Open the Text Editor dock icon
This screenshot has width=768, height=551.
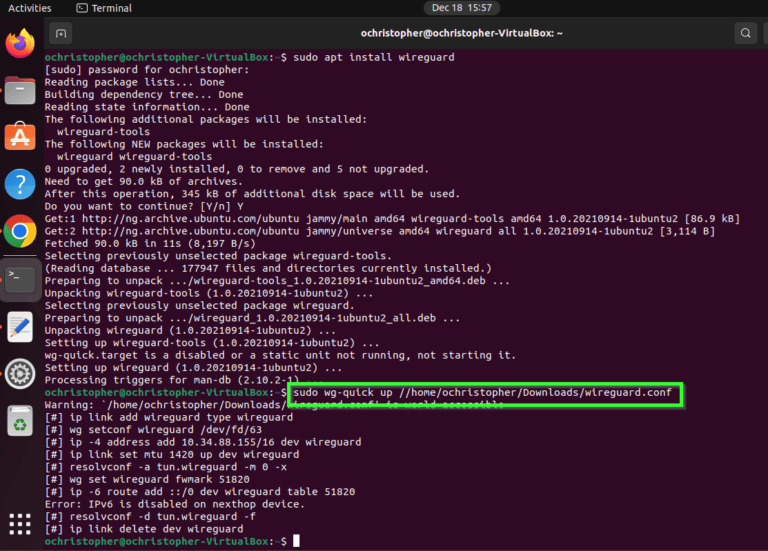[x=20, y=327]
